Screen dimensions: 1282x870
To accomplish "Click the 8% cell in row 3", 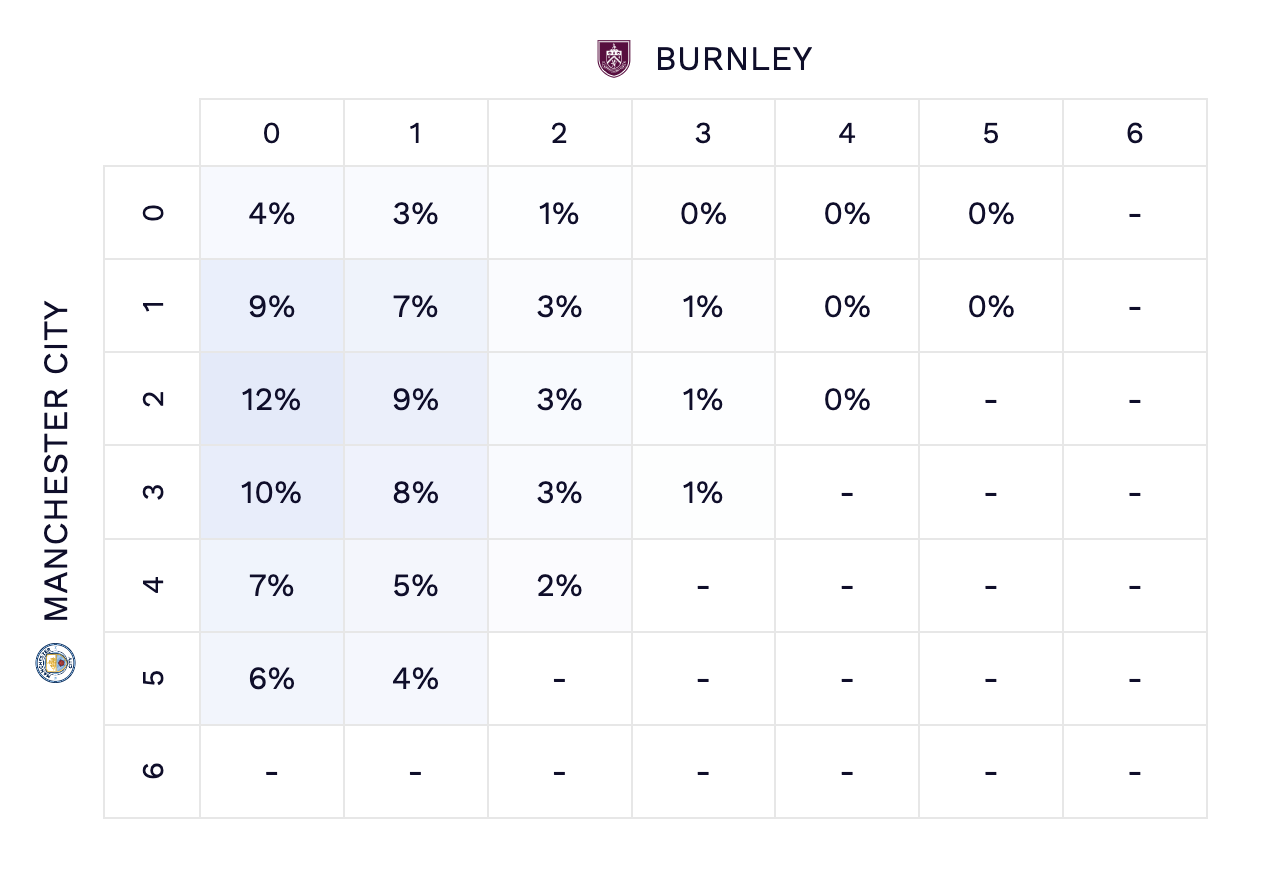I will [416, 492].
